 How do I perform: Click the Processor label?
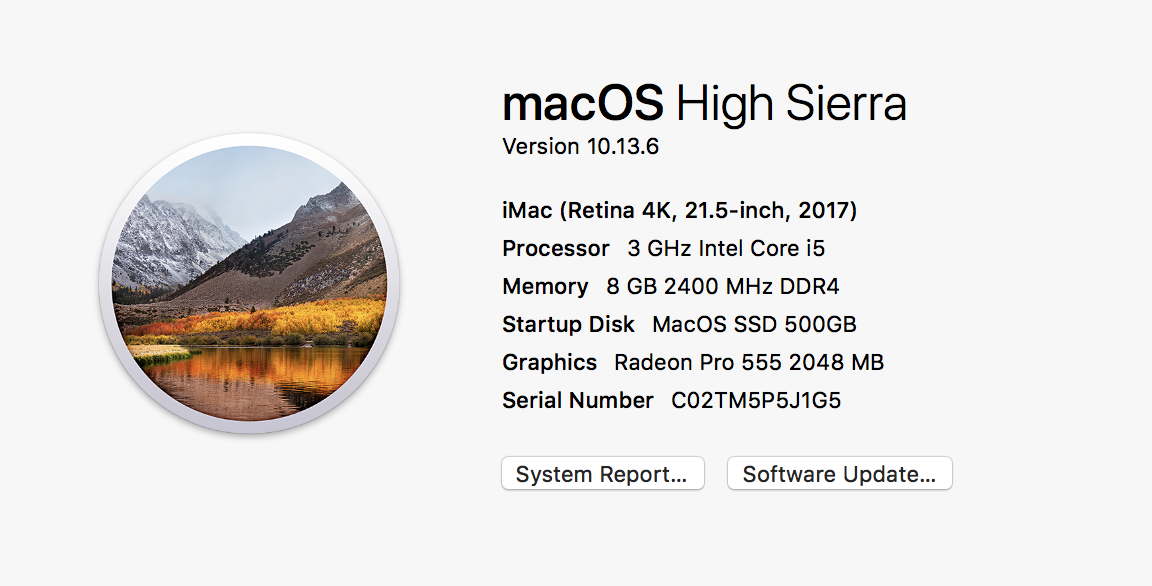[555, 249]
